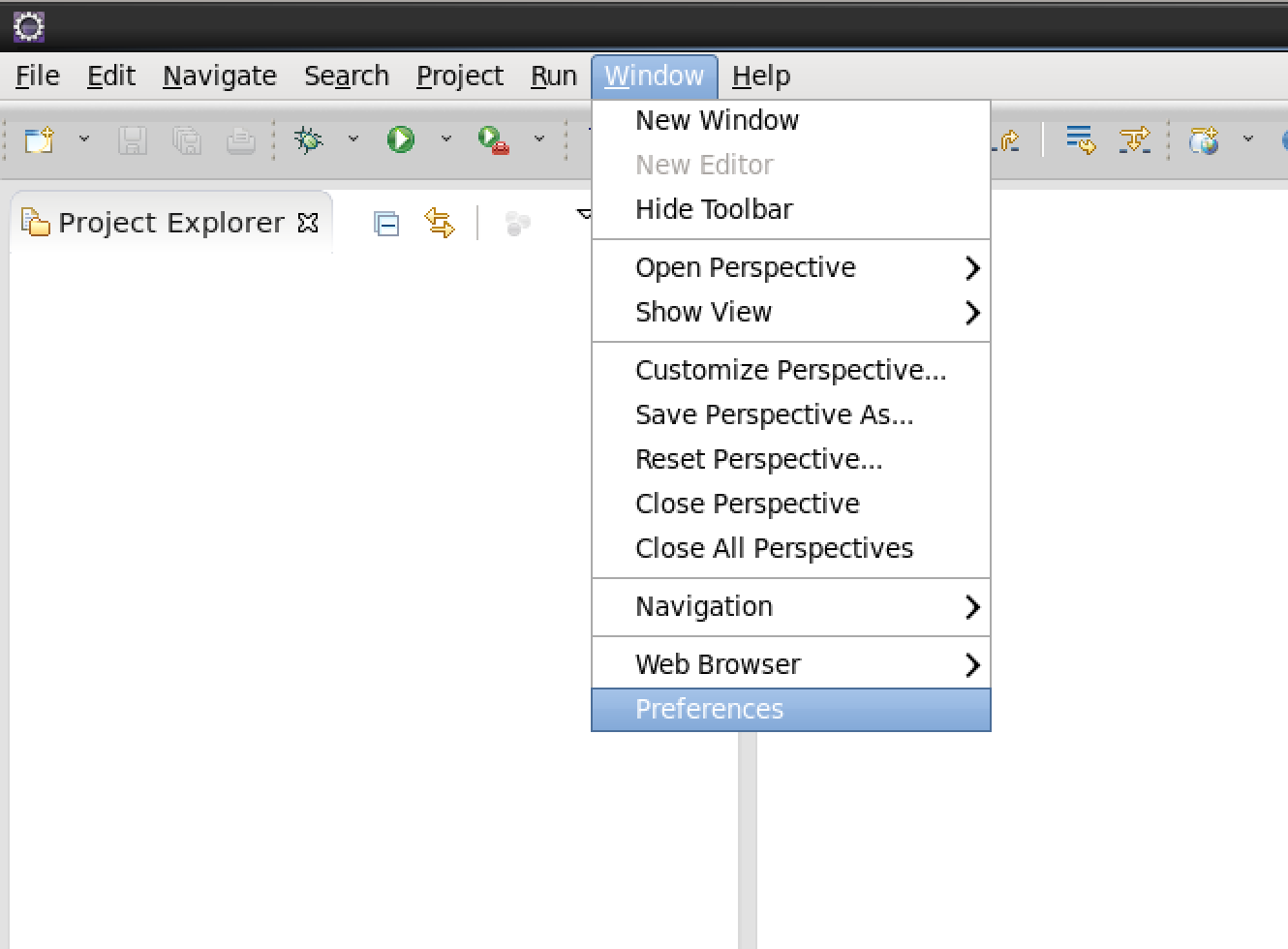The width and height of the screenshot is (1288, 949).
Task: Toggle the Use Step Filters icon
Action: [1134, 140]
